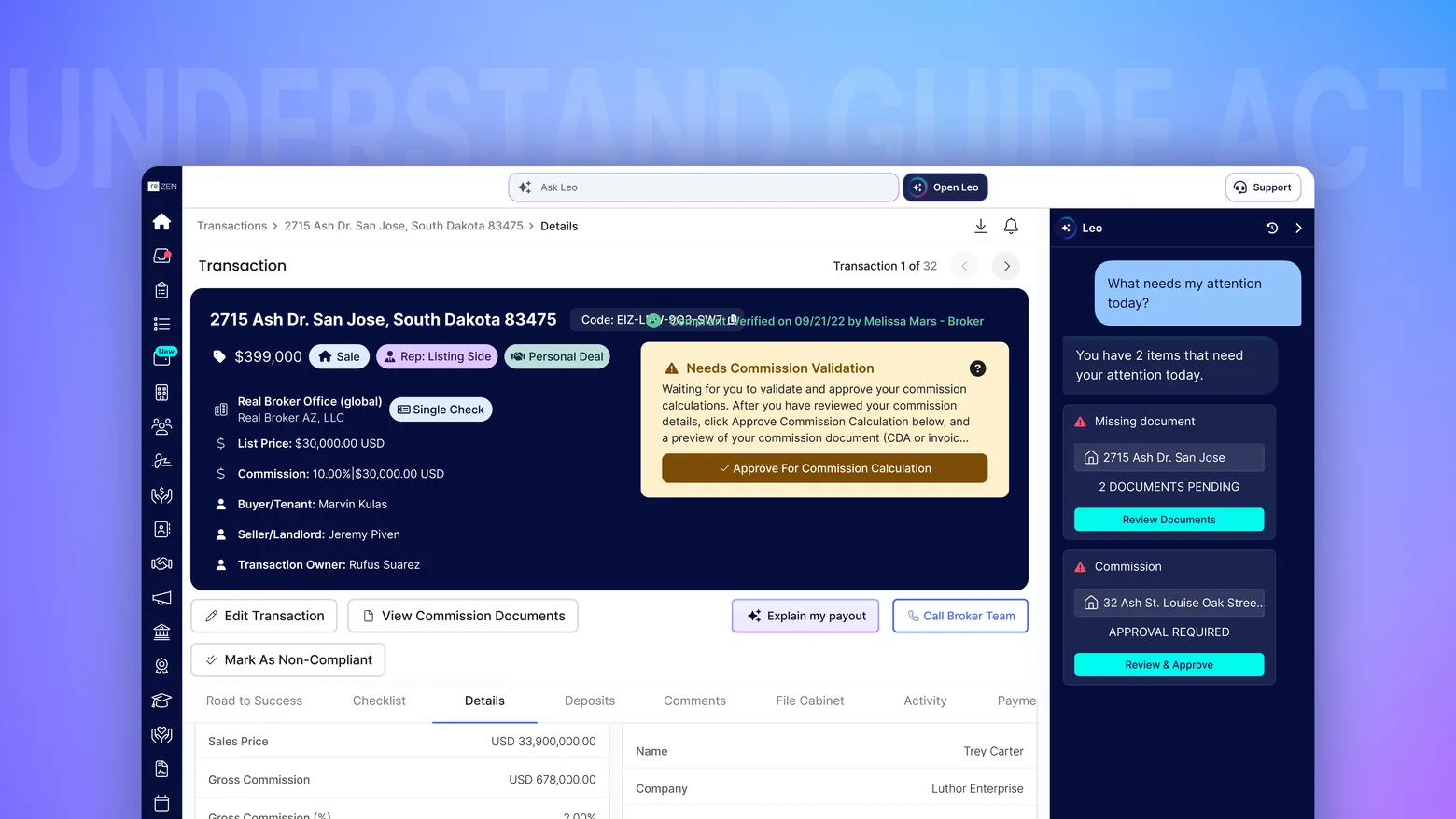Image resolution: width=1456 pixels, height=819 pixels.
Task: Go to next transaction arrow
Action: coord(1006,266)
